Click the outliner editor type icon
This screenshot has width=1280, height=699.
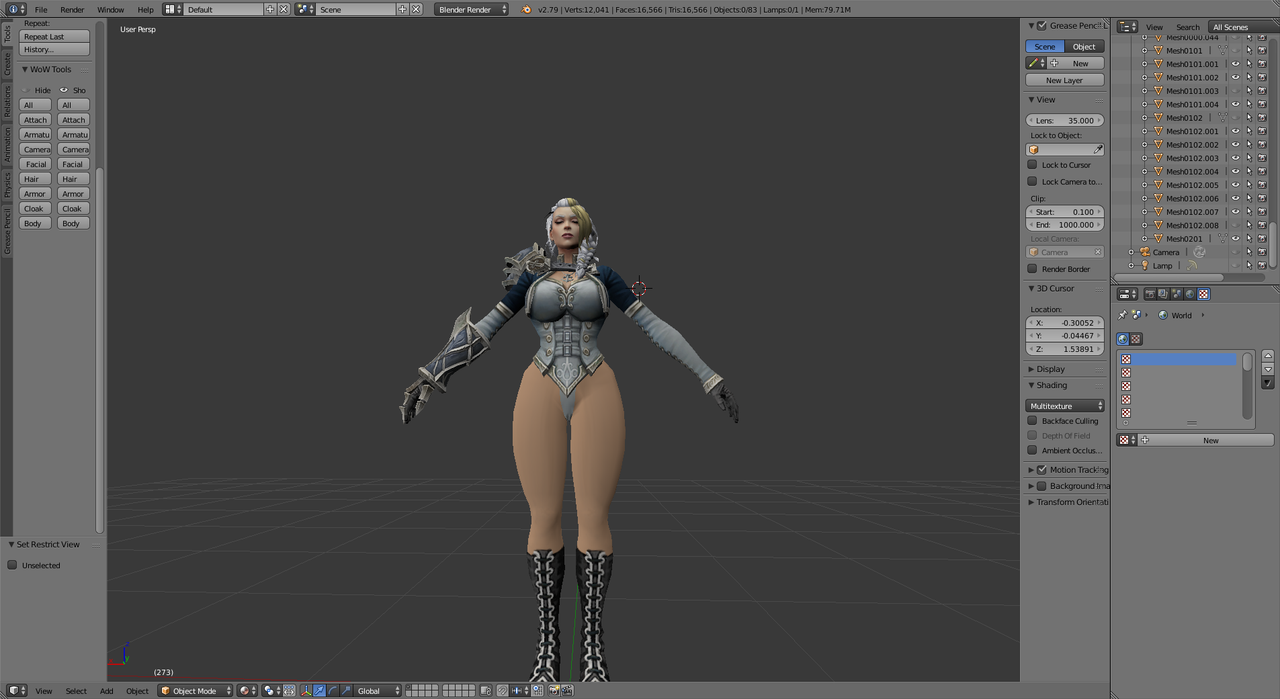click(x=1127, y=27)
